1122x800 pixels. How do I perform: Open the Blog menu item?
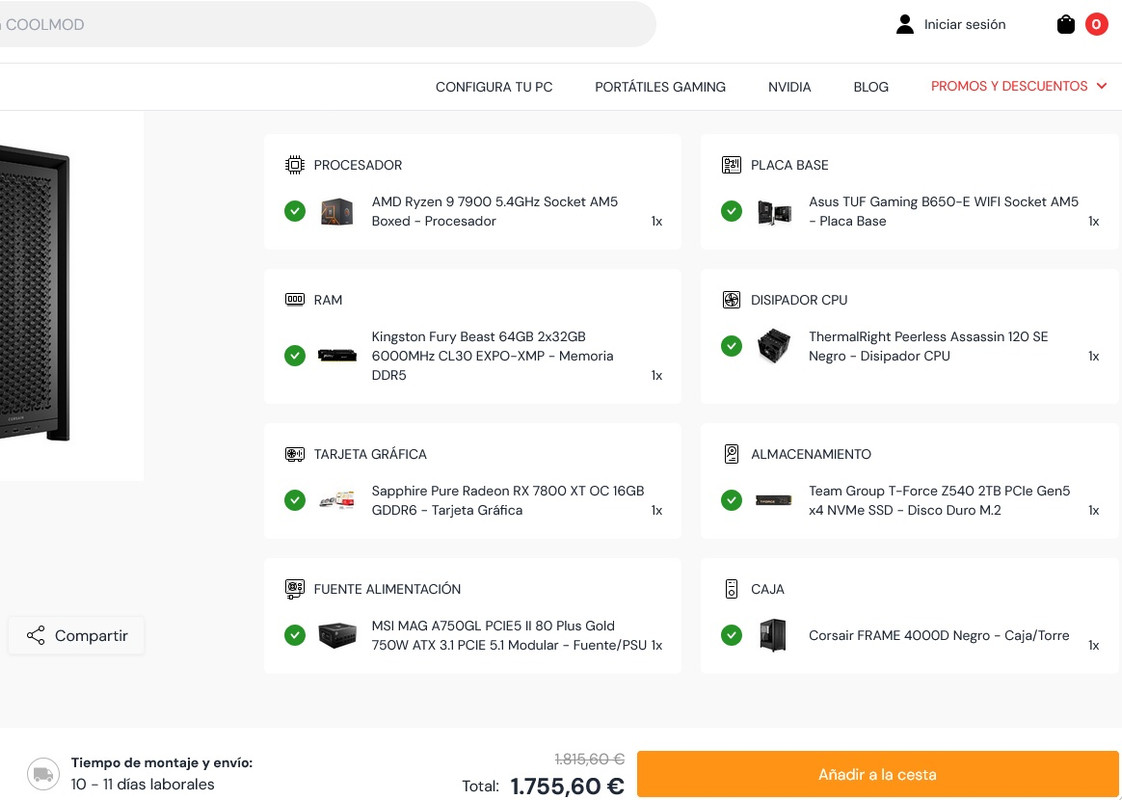[x=871, y=87]
